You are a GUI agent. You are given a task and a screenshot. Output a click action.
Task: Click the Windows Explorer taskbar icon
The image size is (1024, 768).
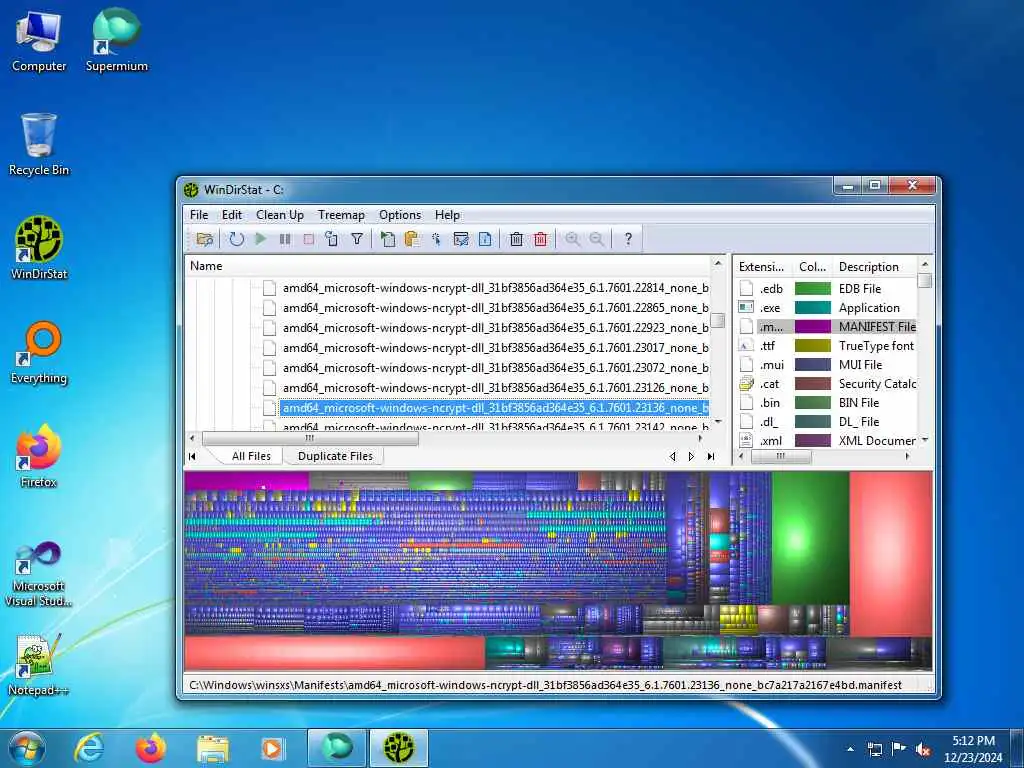click(x=213, y=748)
